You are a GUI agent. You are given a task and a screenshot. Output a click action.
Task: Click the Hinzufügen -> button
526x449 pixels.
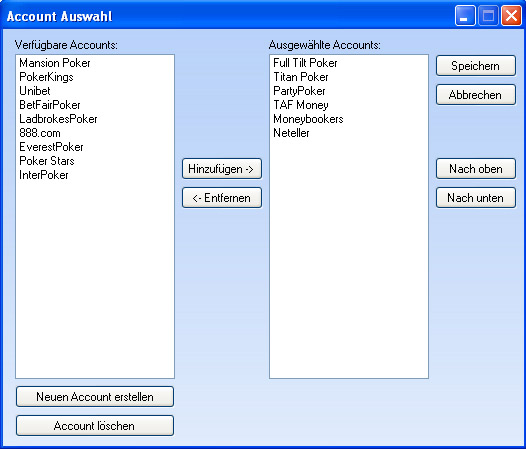(x=222, y=169)
